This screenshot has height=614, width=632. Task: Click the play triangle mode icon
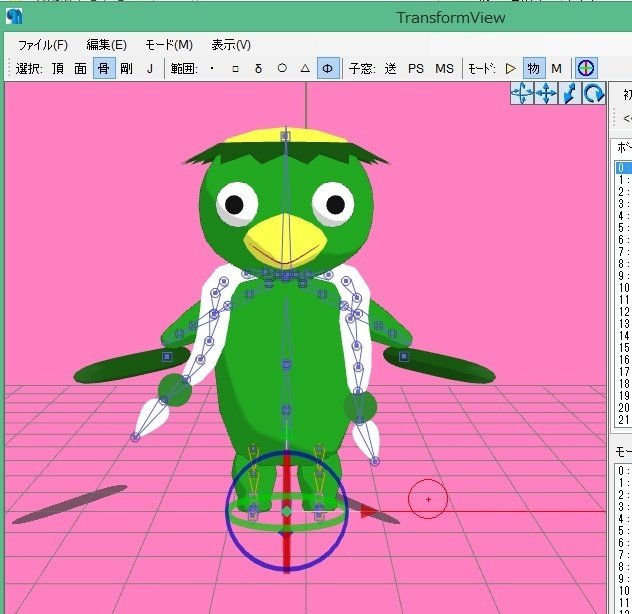(x=511, y=69)
